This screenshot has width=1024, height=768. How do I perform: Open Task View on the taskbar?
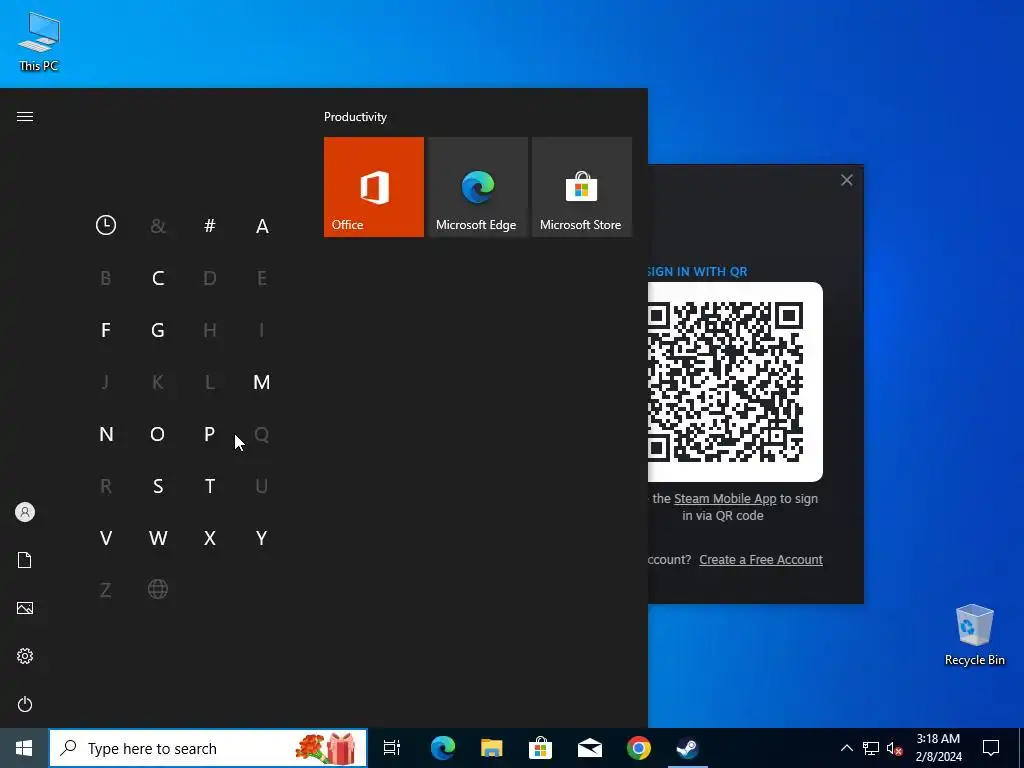pos(392,748)
